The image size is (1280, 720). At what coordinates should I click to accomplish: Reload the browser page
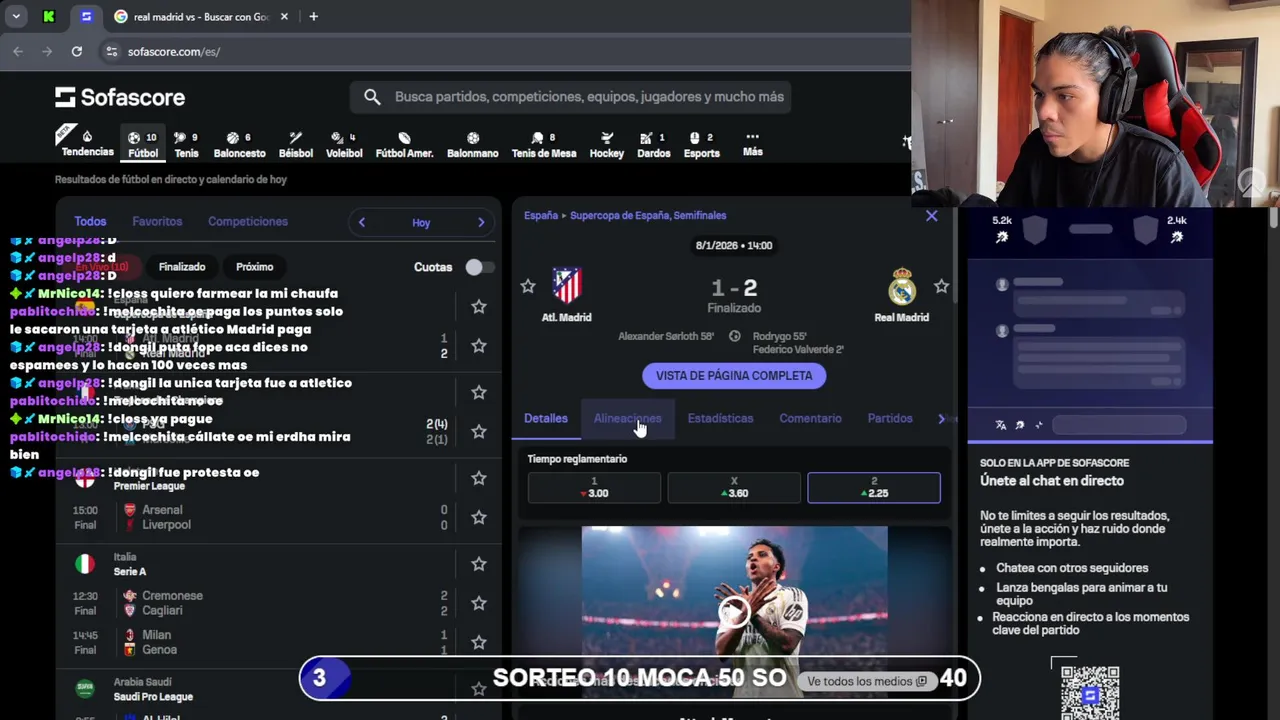[x=77, y=51]
